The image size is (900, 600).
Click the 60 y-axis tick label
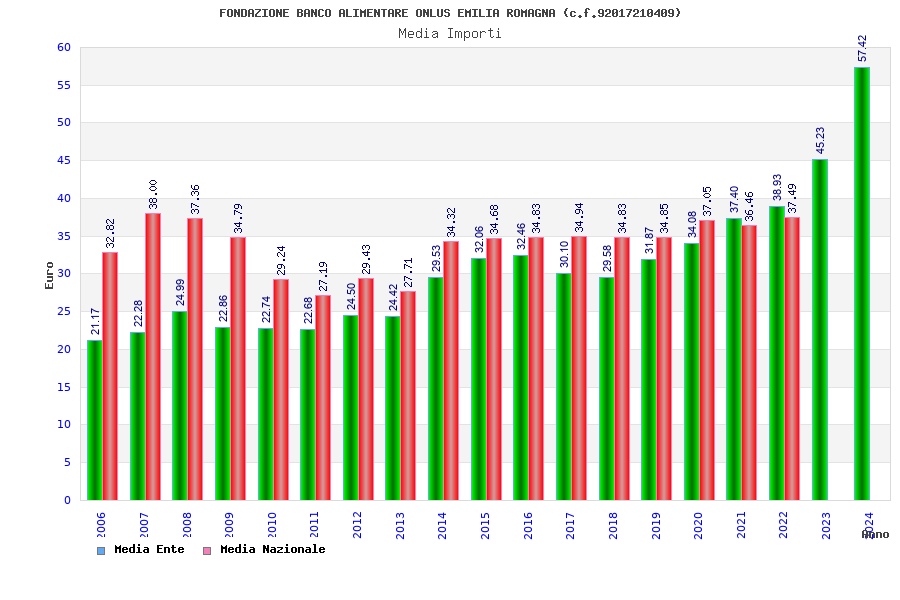[x=64, y=48]
